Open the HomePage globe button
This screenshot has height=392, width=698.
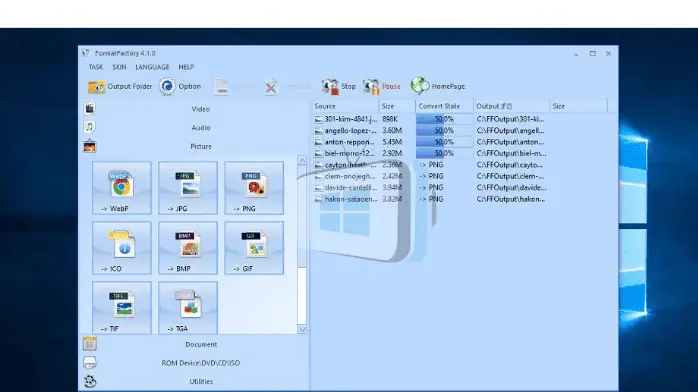(438, 86)
